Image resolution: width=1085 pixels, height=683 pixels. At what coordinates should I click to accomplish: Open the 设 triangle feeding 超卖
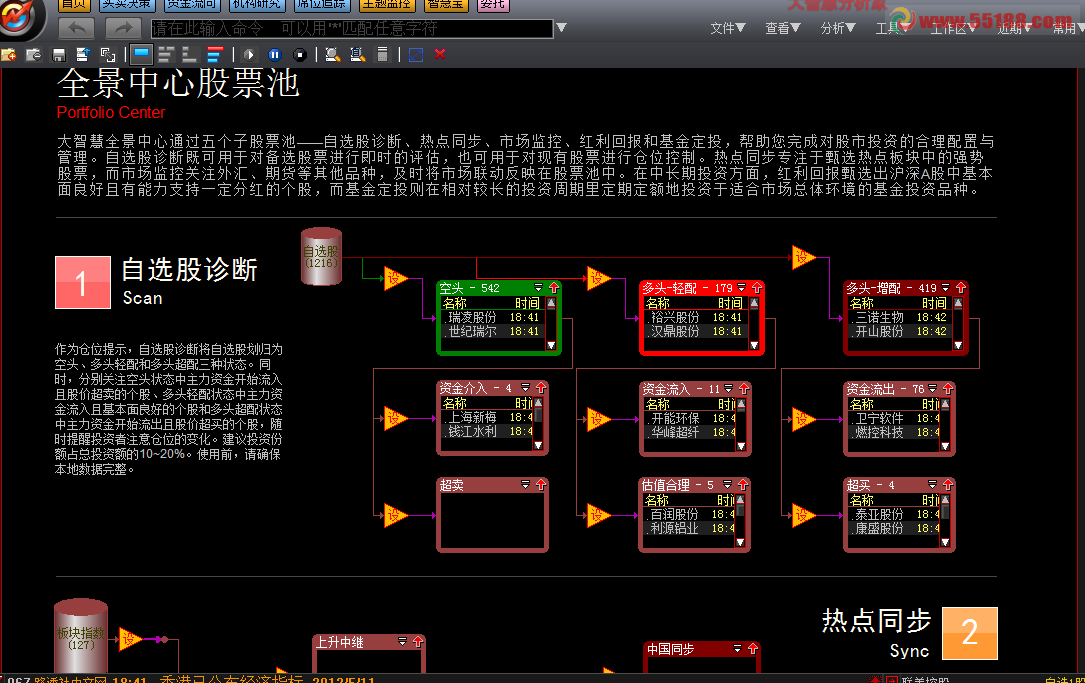point(395,515)
